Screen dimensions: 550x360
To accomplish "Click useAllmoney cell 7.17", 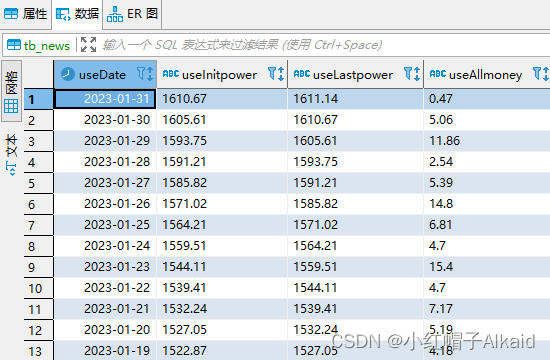I will point(487,309).
